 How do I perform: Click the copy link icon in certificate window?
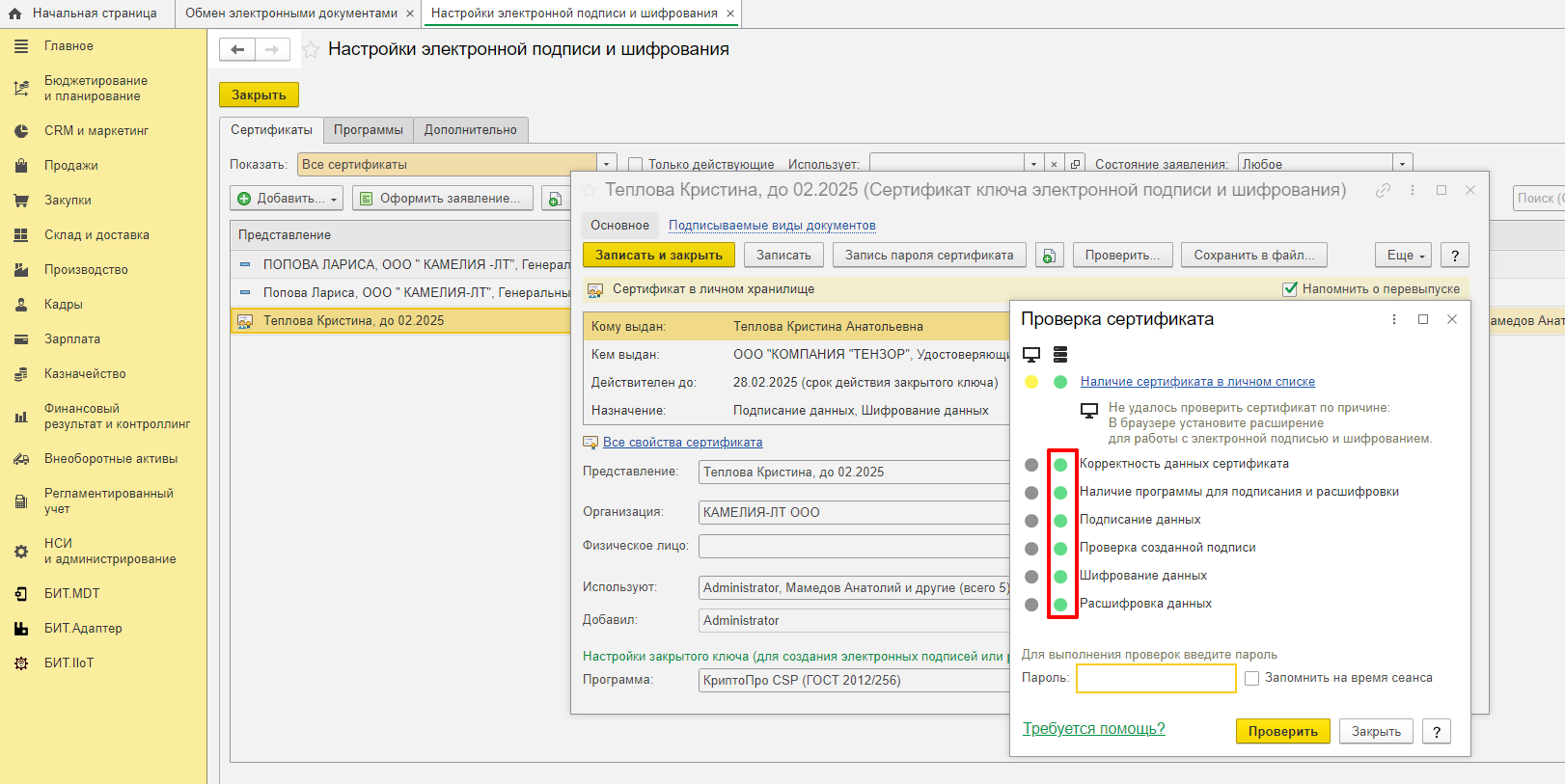click(x=1383, y=191)
